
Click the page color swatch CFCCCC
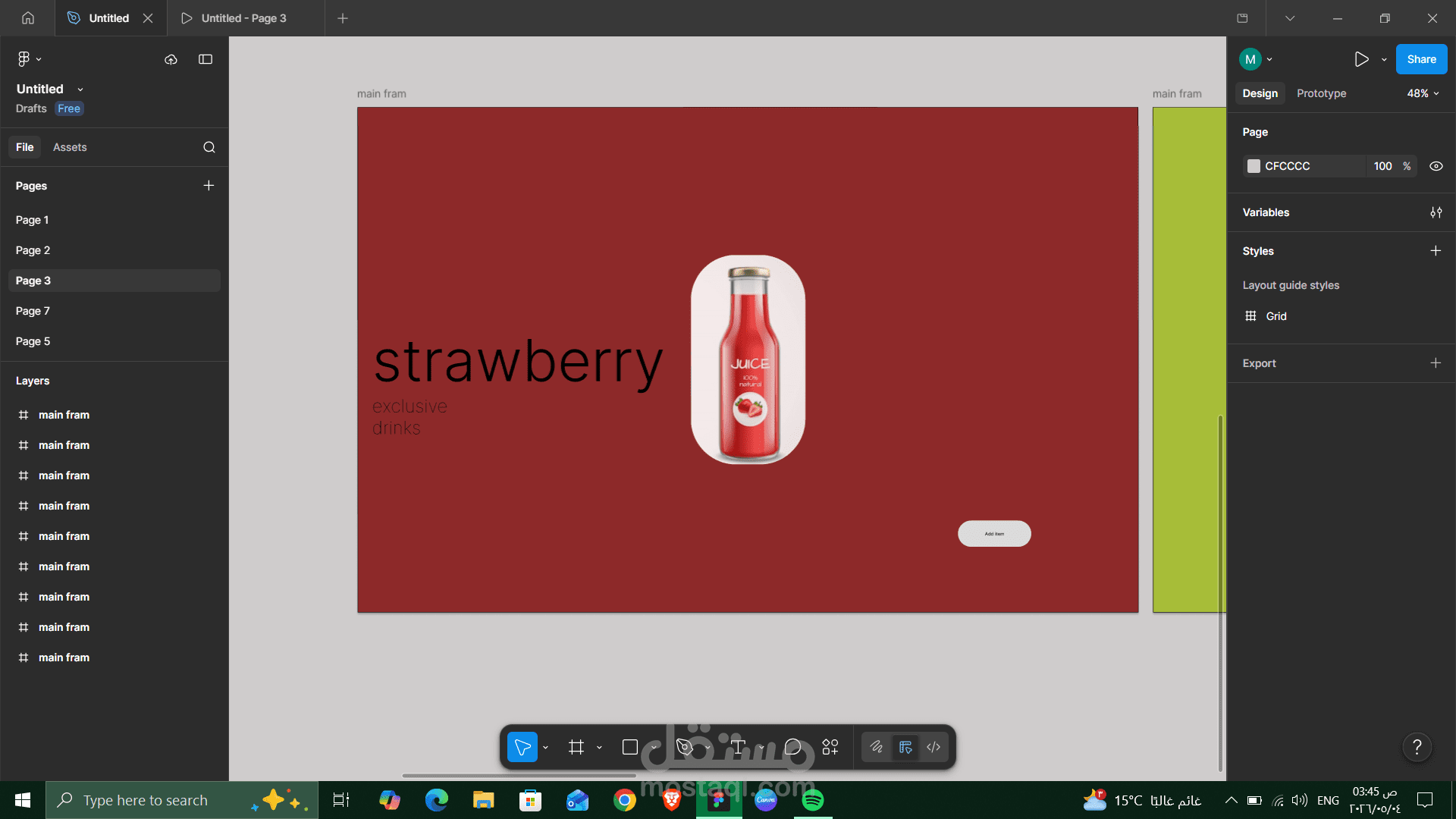pyautogui.click(x=1254, y=166)
